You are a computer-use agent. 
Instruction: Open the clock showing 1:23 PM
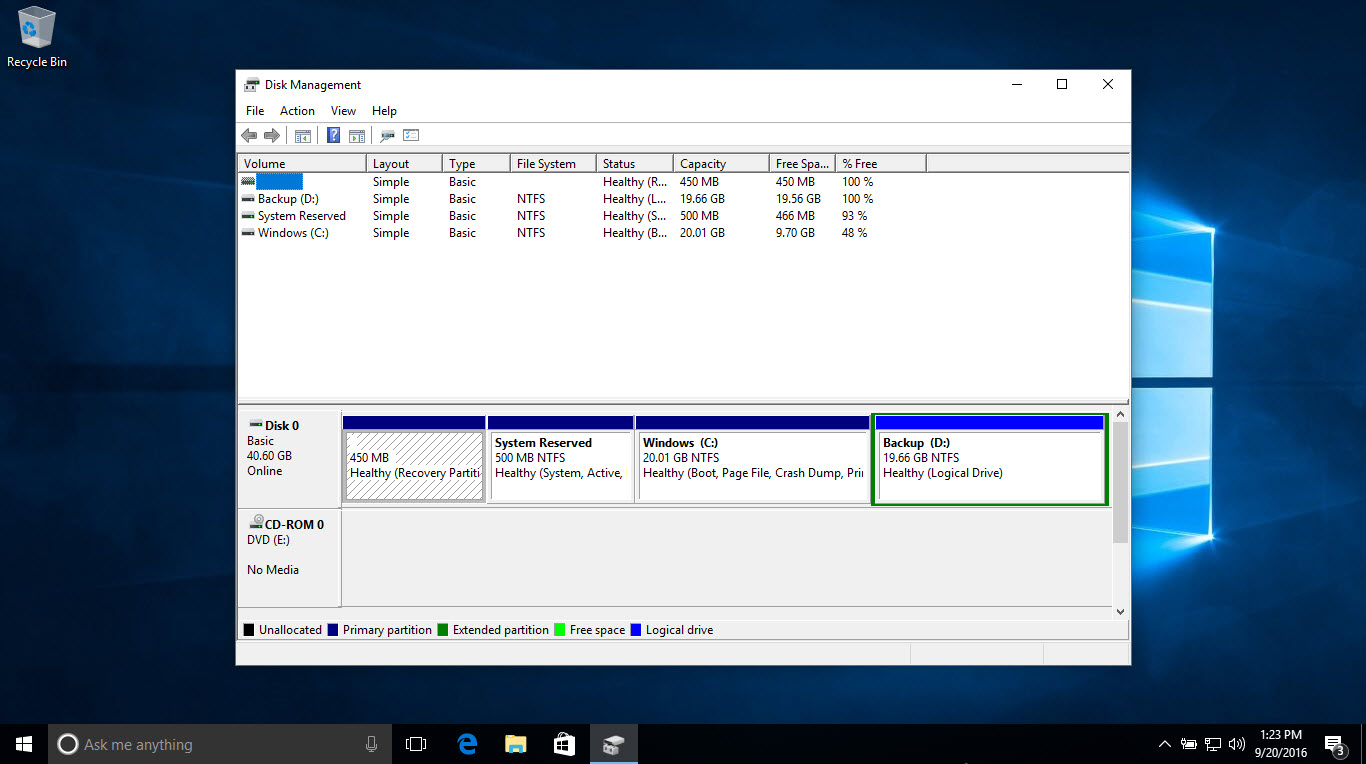[1282, 744]
